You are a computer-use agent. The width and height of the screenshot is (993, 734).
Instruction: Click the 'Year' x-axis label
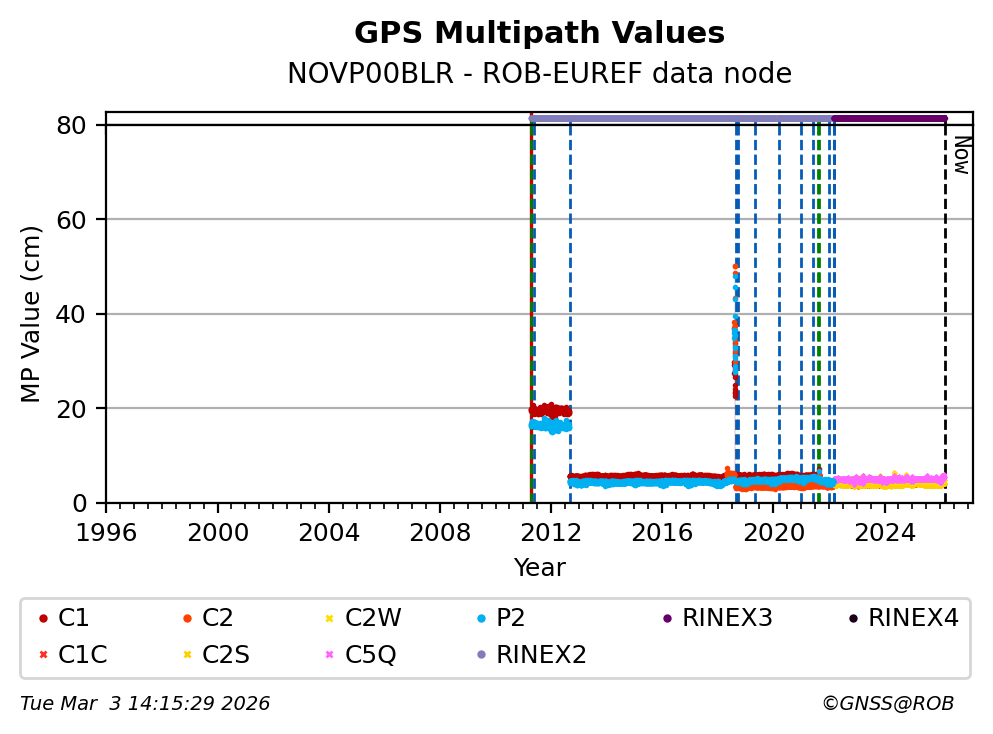[539, 568]
